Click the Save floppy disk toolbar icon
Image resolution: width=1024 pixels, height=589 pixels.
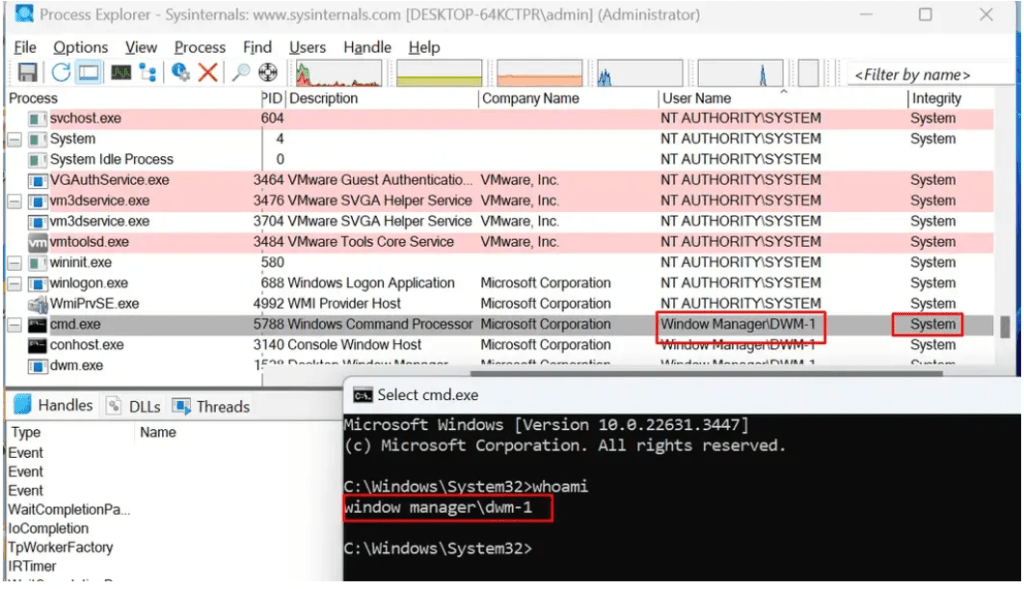[27, 72]
